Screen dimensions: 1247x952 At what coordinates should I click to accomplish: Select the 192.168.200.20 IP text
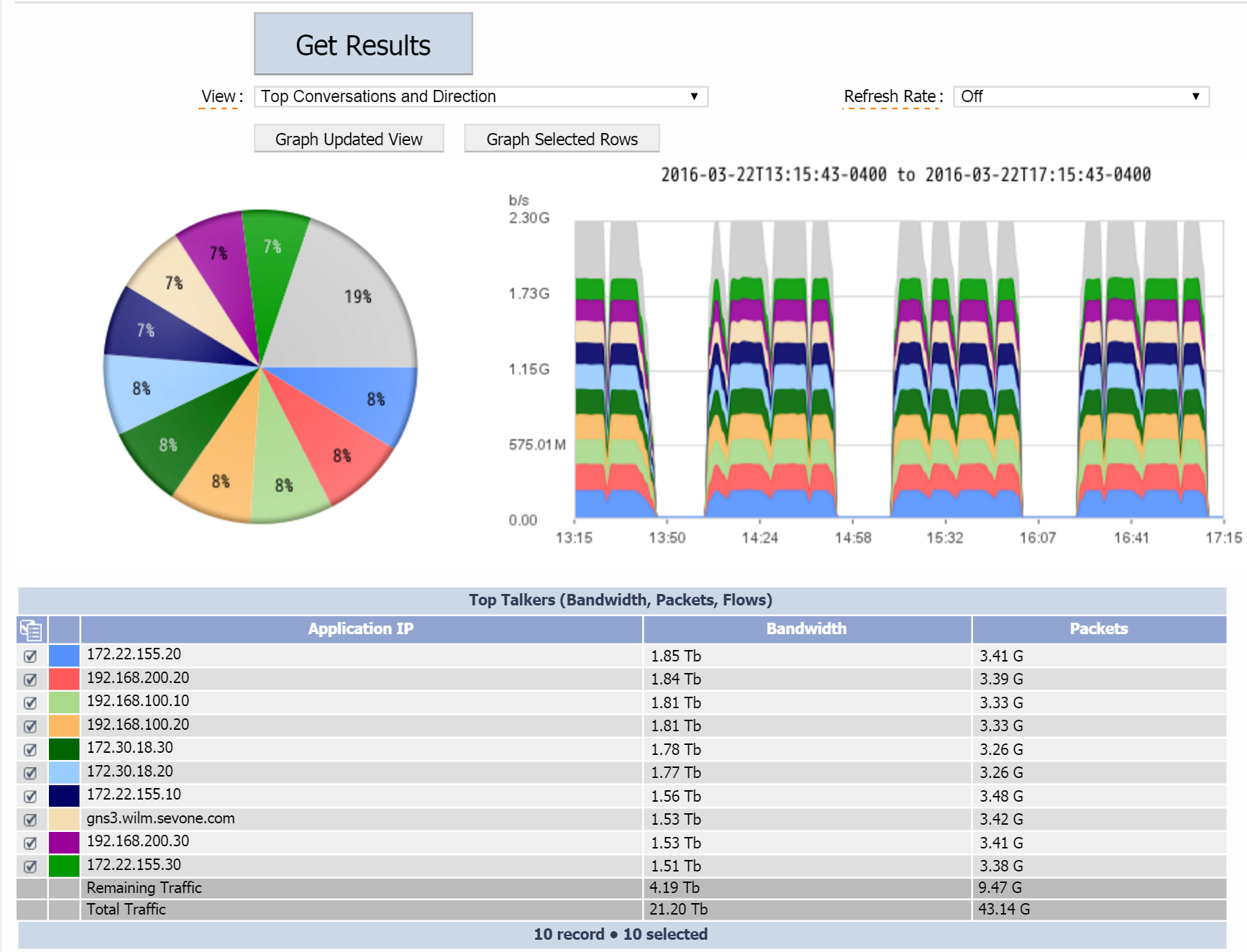pyautogui.click(x=138, y=678)
